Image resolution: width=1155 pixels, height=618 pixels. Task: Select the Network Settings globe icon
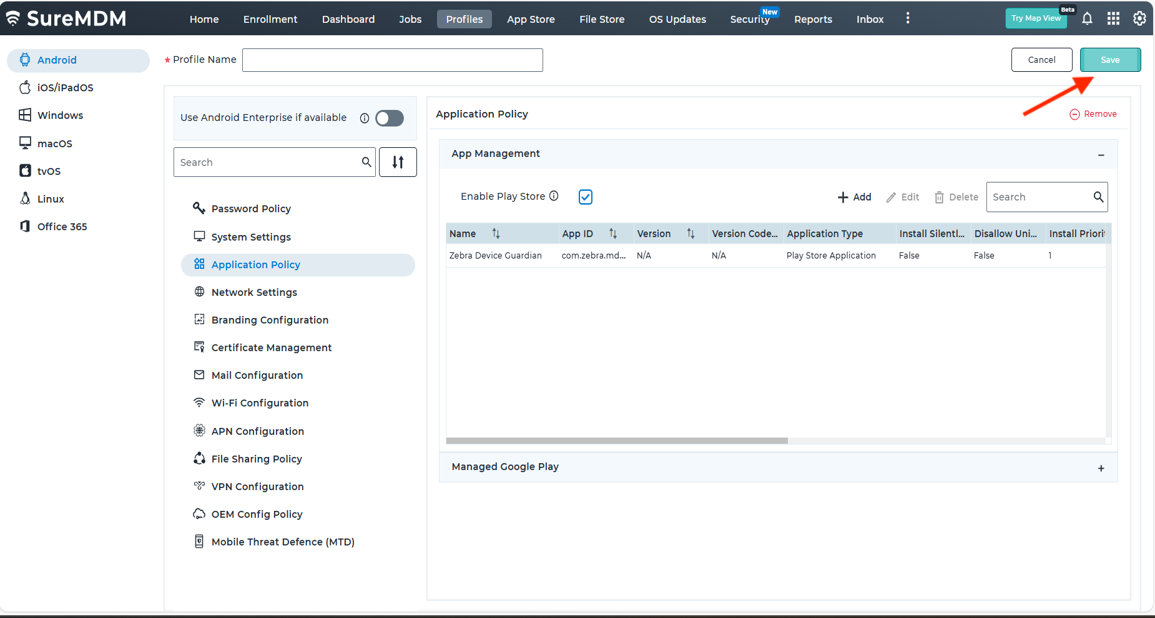coord(199,292)
